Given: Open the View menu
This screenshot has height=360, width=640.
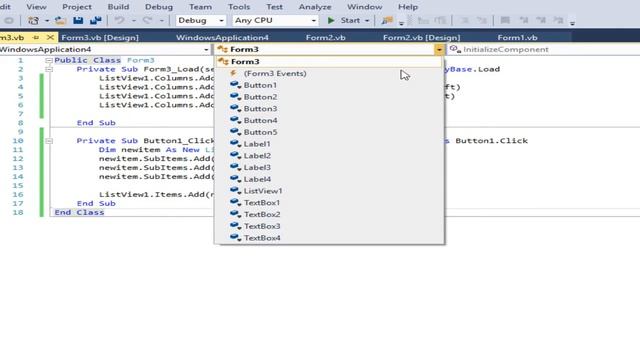Looking at the screenshot, I should pyautogui.click(x=36, y=7).
